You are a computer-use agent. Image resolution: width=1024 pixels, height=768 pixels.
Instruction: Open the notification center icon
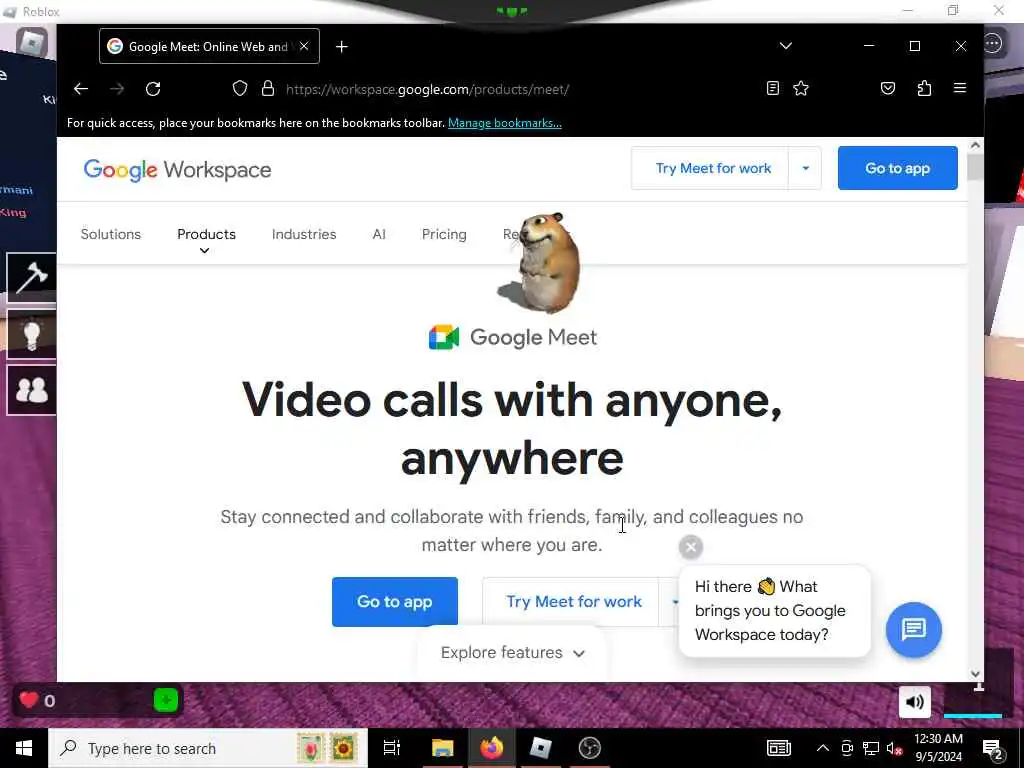coord(993,750)
